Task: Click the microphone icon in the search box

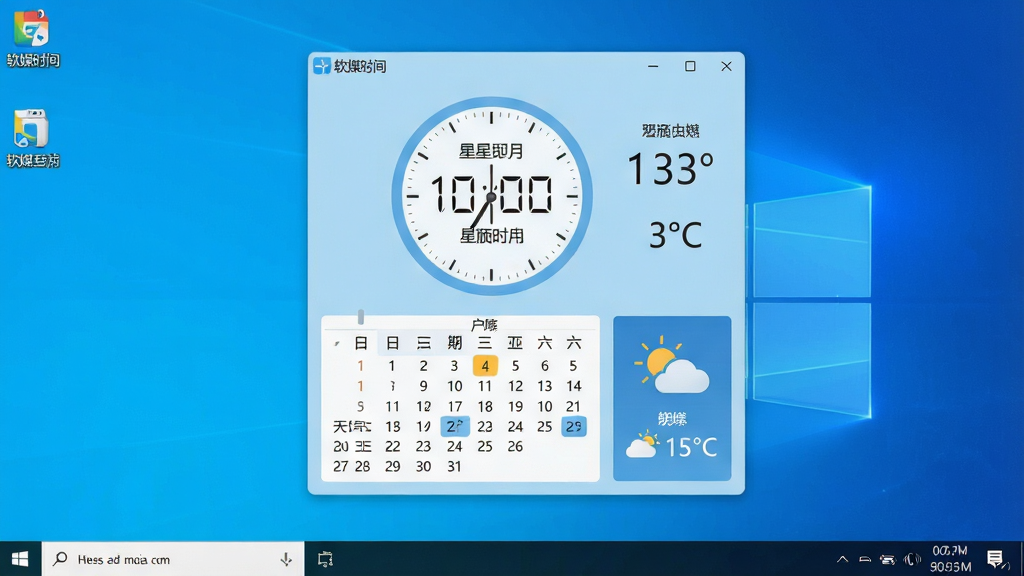Action: 286,559
